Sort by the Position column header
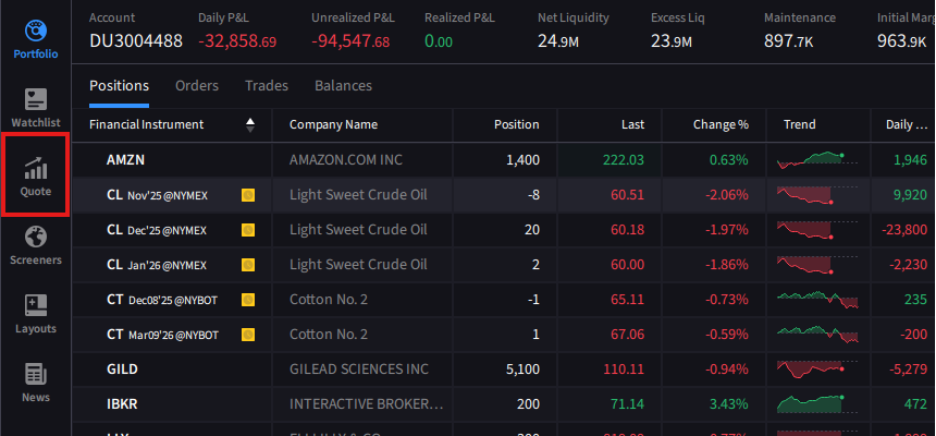 516,125
